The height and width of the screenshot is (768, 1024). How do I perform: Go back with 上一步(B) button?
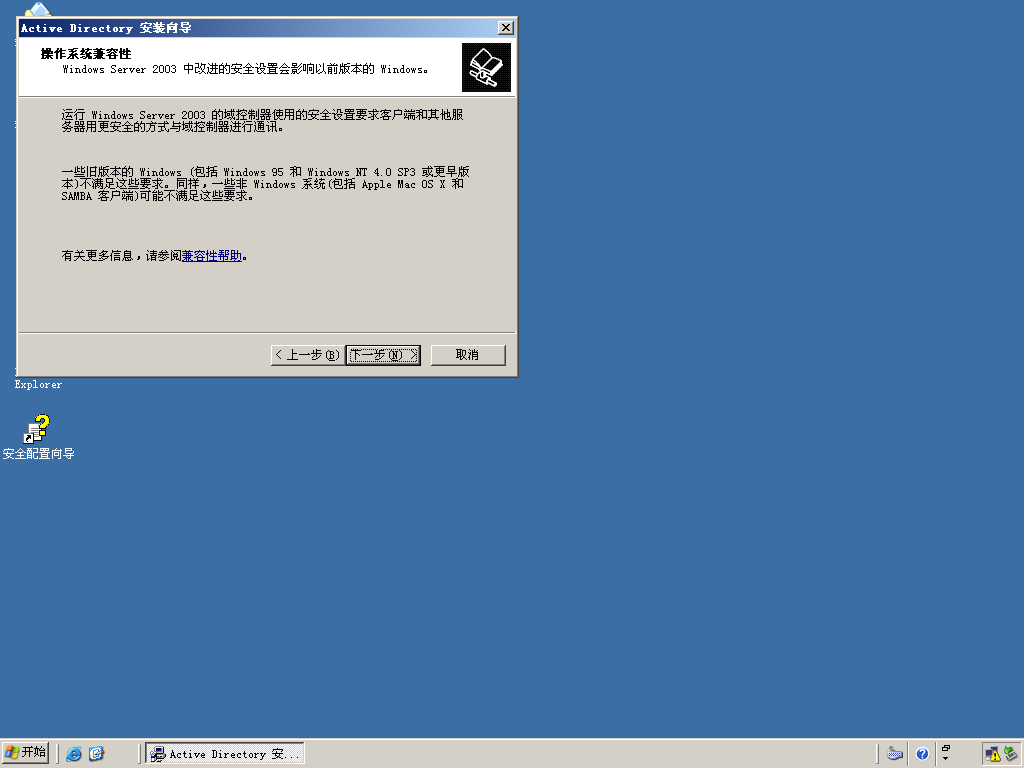pyautogui.click(x=308, y=355)
